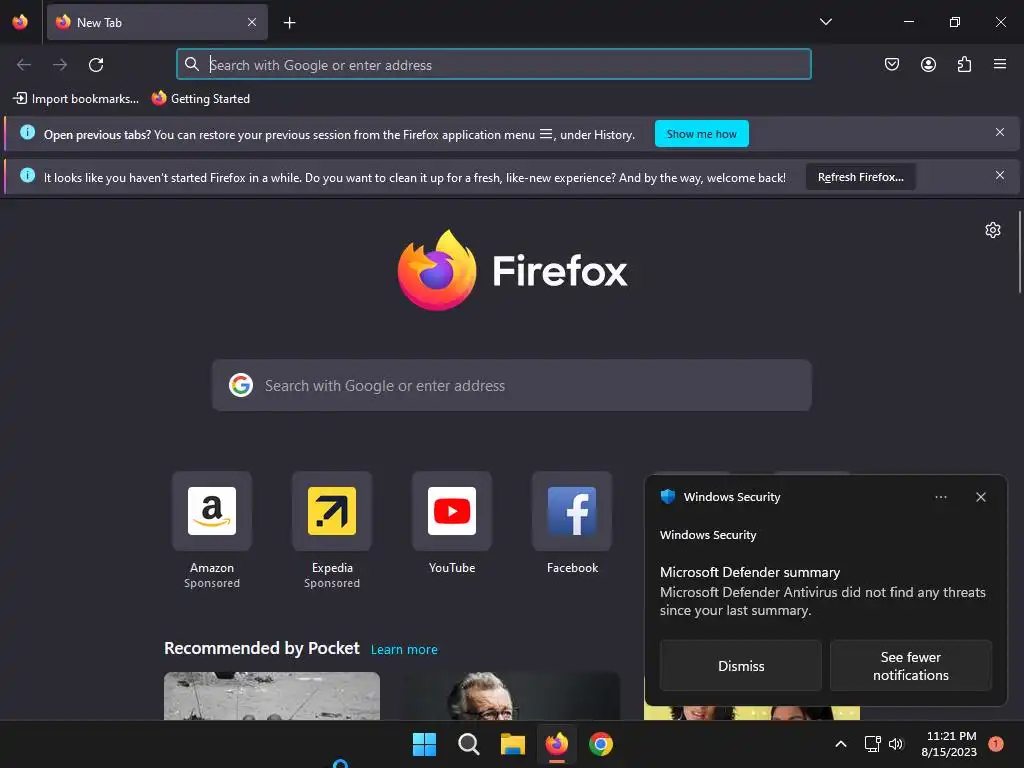Open the first Pocket story thumbnail
The height and width of the screenshot is (768, 1024).
272,696
